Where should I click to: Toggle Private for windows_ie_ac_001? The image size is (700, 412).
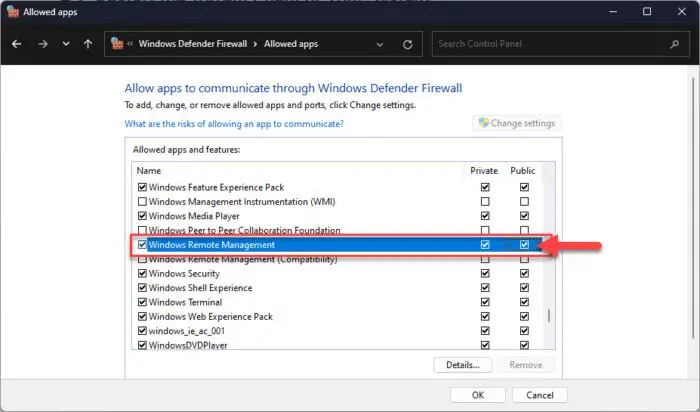tap(485, 331)
